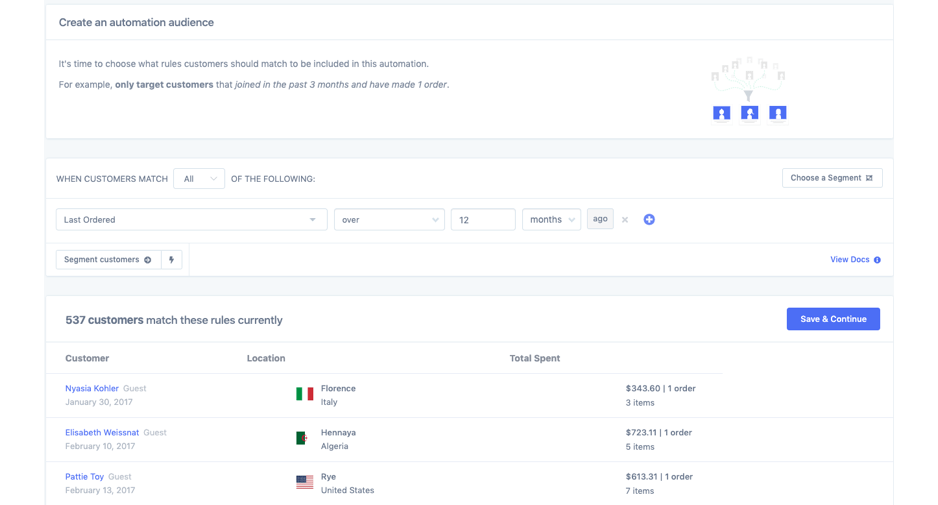The width and height of the screenshot is (938, 505).
Task: Open customer Elisabeth Weissnat's profile
Action: 102,432
